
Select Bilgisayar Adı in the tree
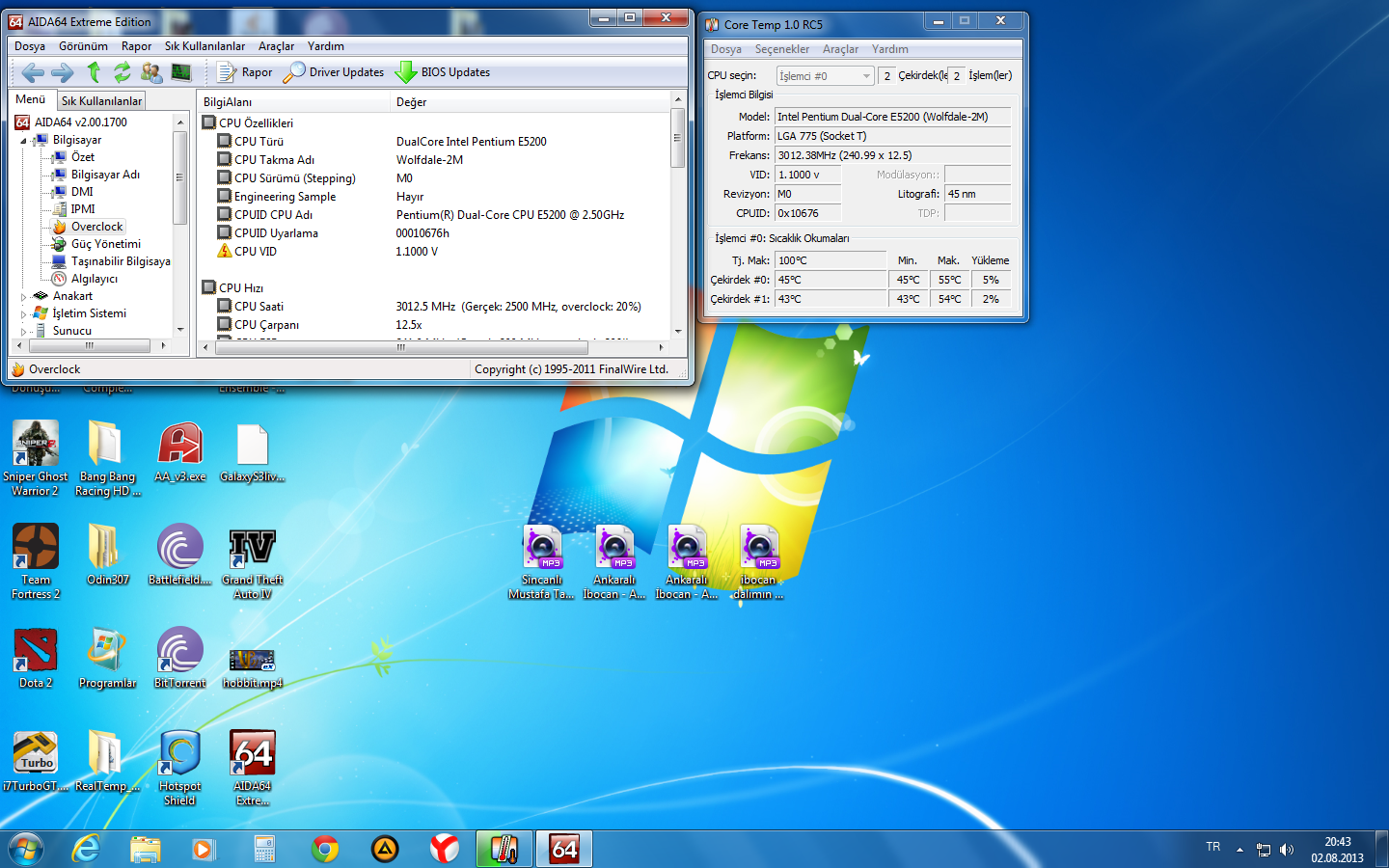(105, 175)
